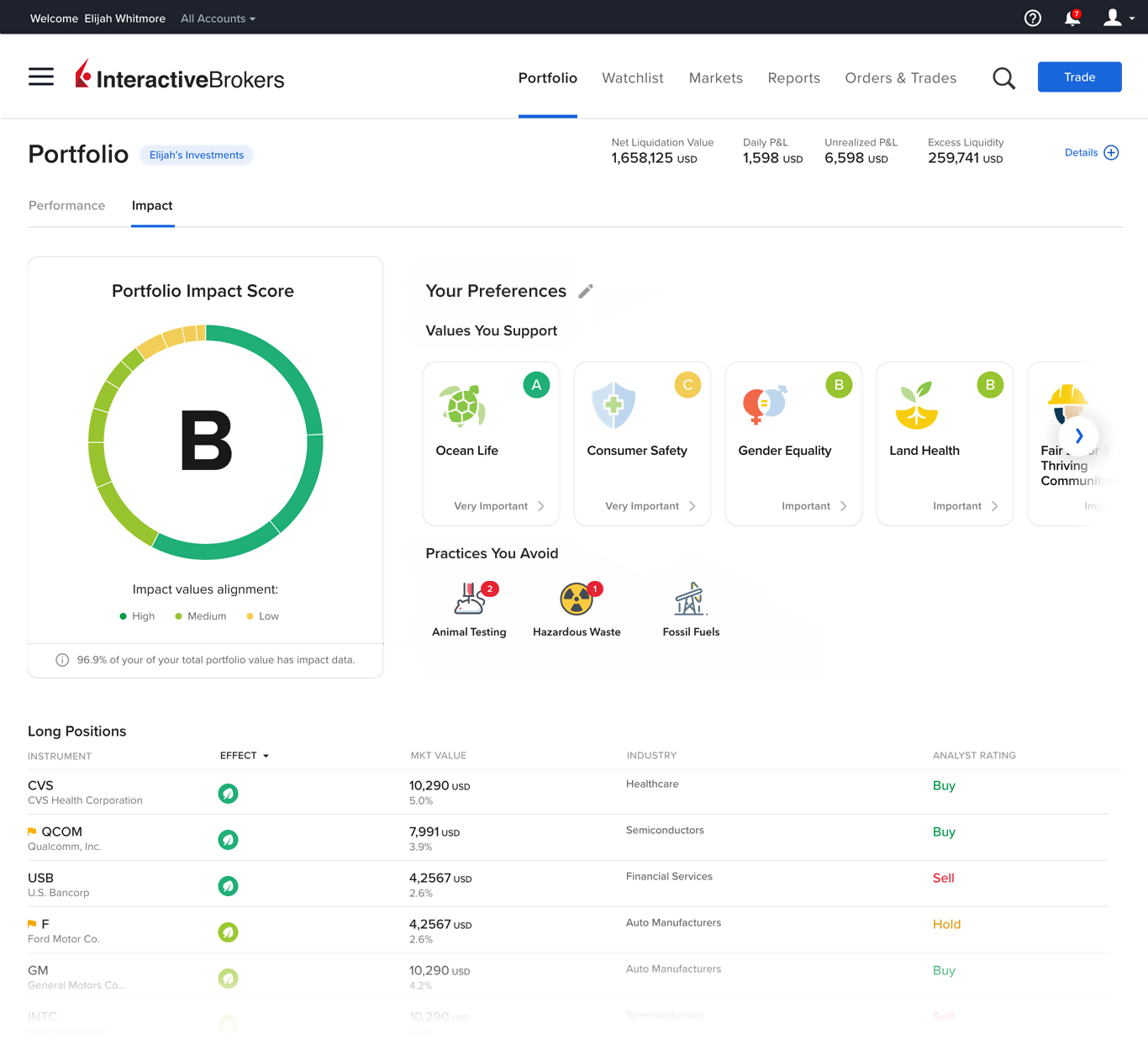The width and height of the screenshot is (1148, 1045).
Task: Click the help question mark icon
Action: coord(1032,18)
